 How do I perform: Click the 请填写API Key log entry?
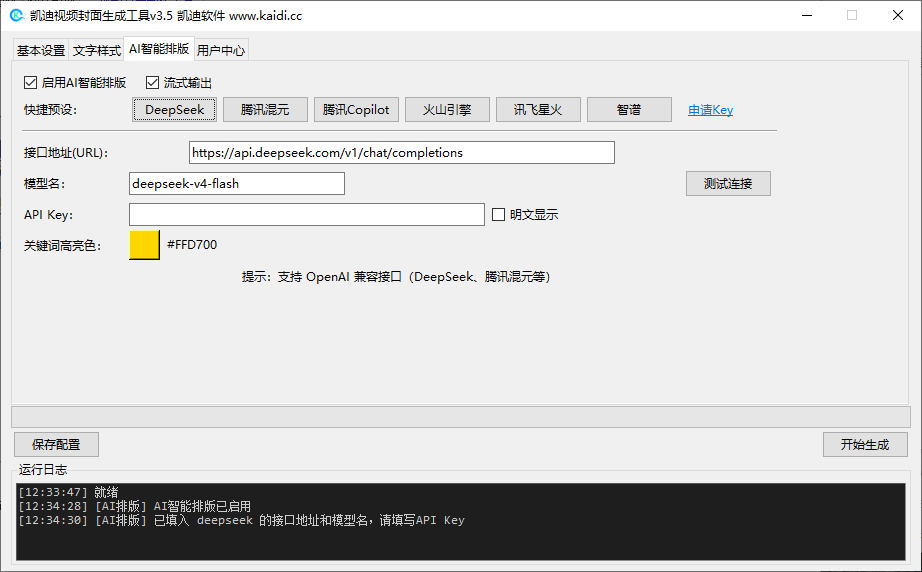[x=241, y=520]
